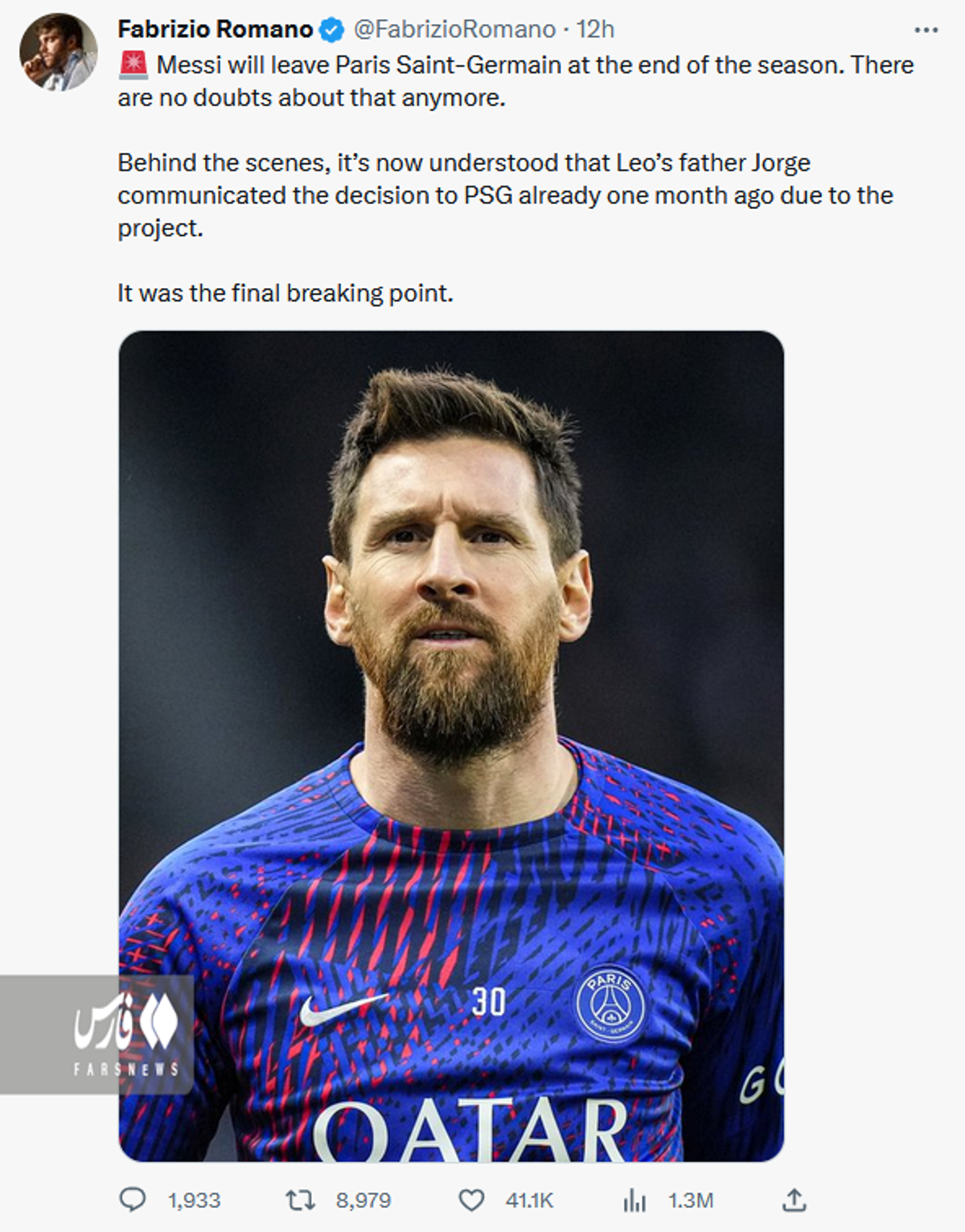The width and height of the screenshot is (965, 1232).
Task: Retweet this post using the retweet icon
Action: 300,1200
